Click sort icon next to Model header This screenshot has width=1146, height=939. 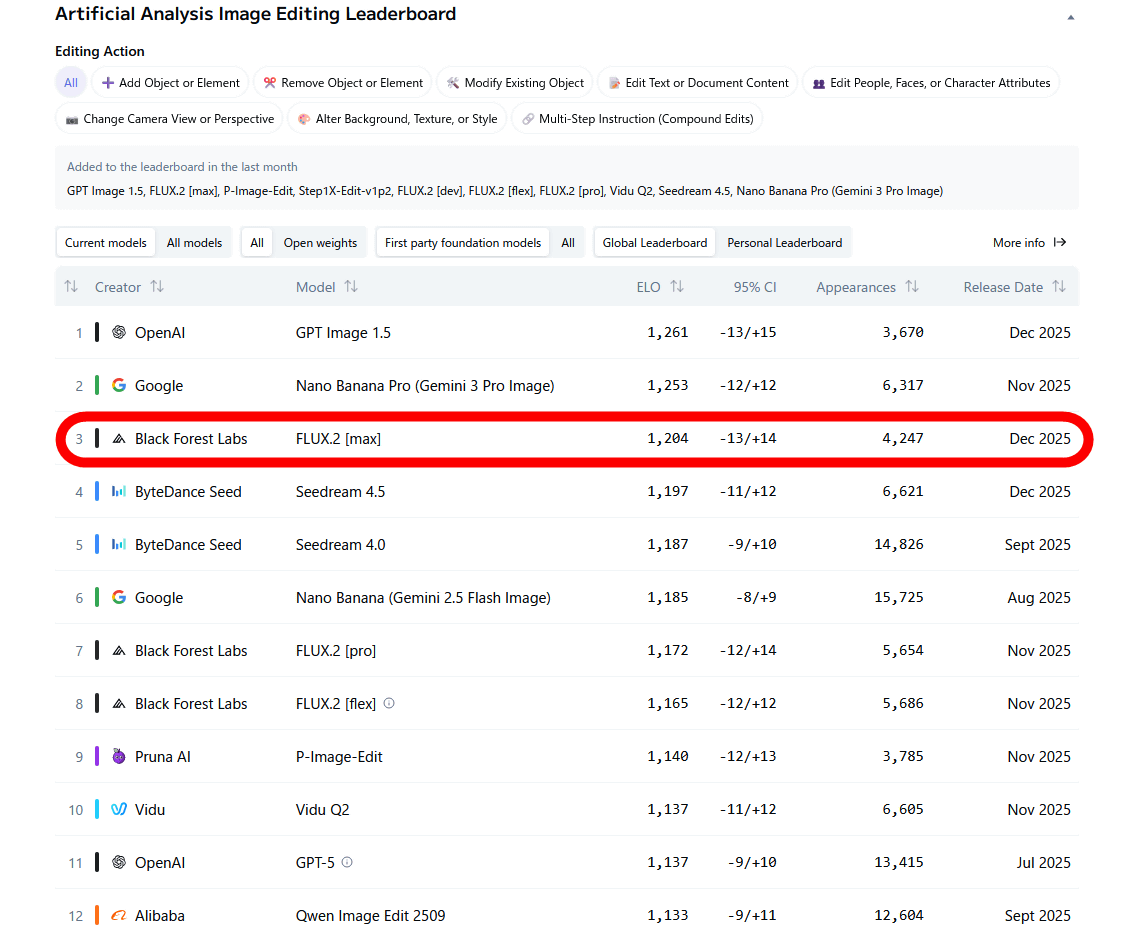point(351,287)
